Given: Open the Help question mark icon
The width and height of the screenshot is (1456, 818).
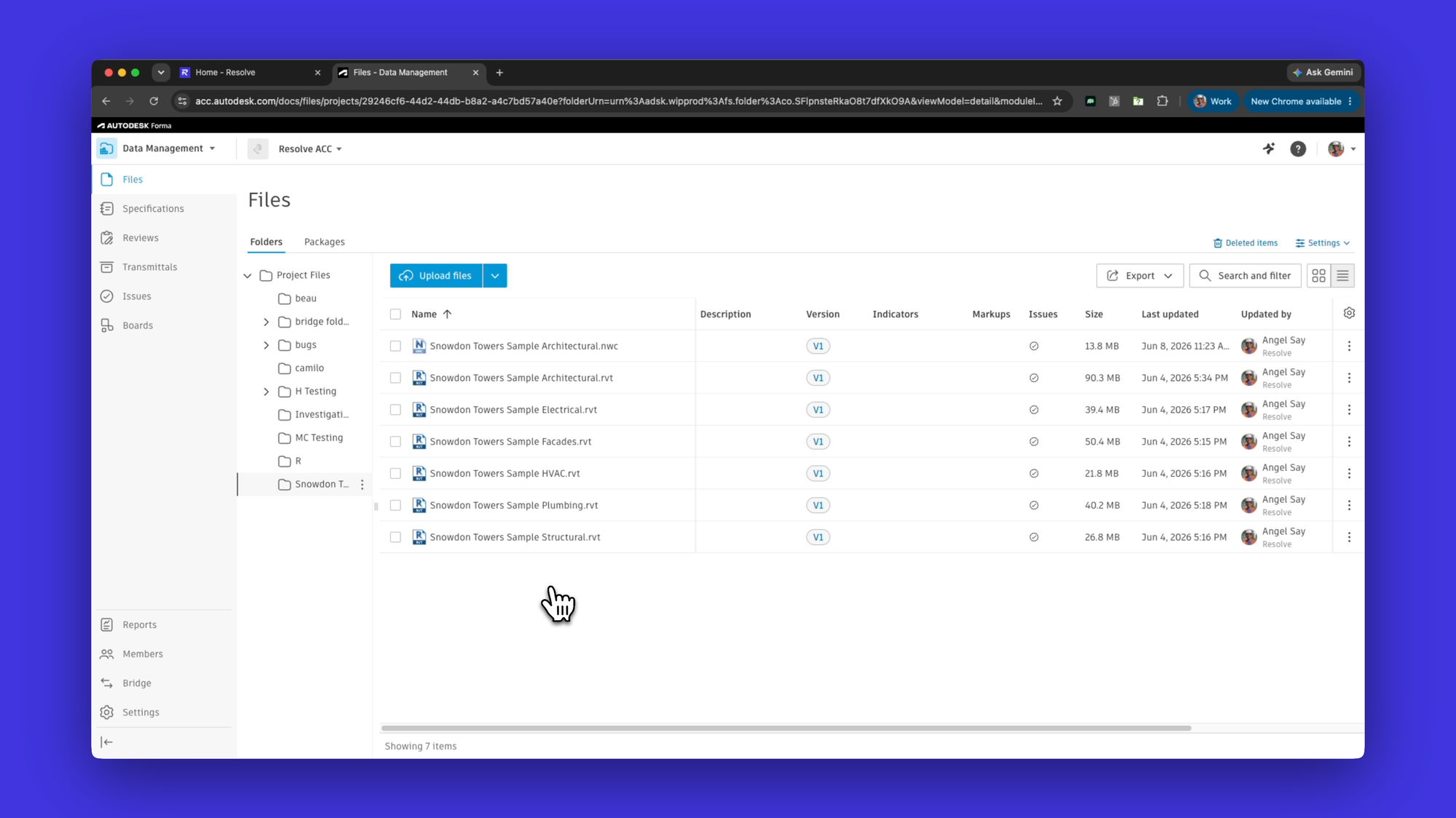Looking at the screenshot, I should 1298,148.
